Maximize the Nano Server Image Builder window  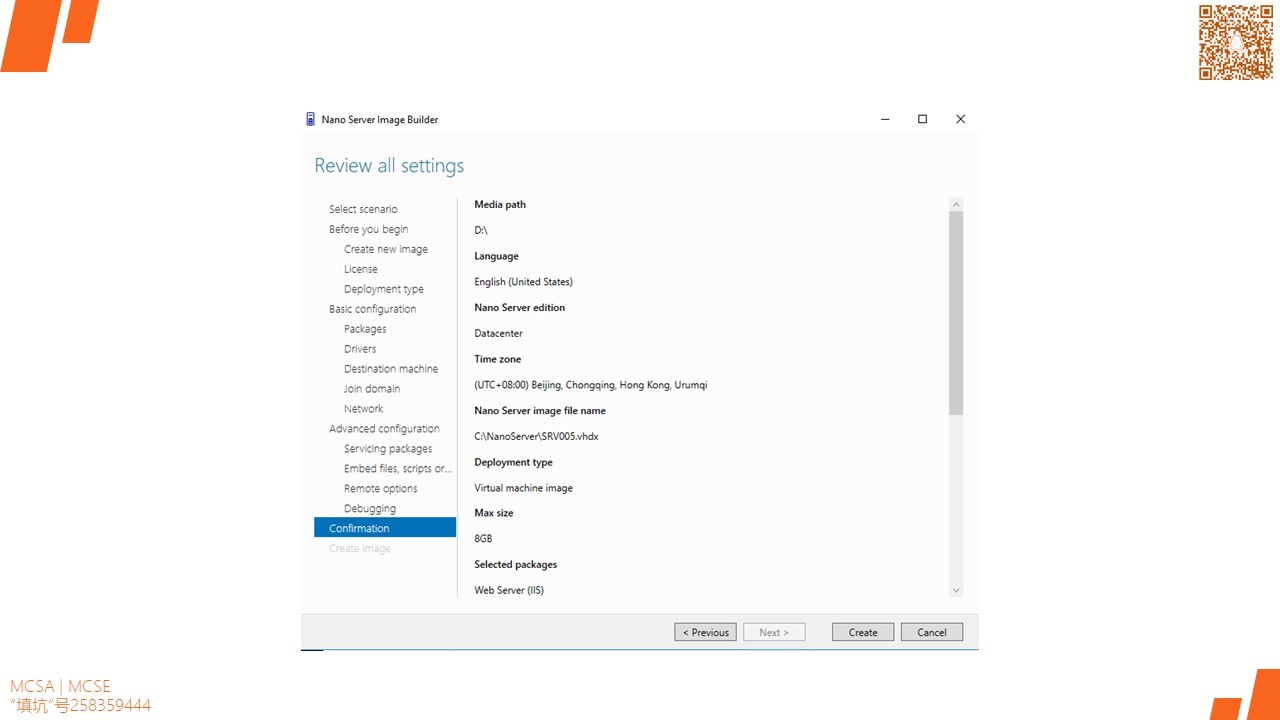(922, 119)
